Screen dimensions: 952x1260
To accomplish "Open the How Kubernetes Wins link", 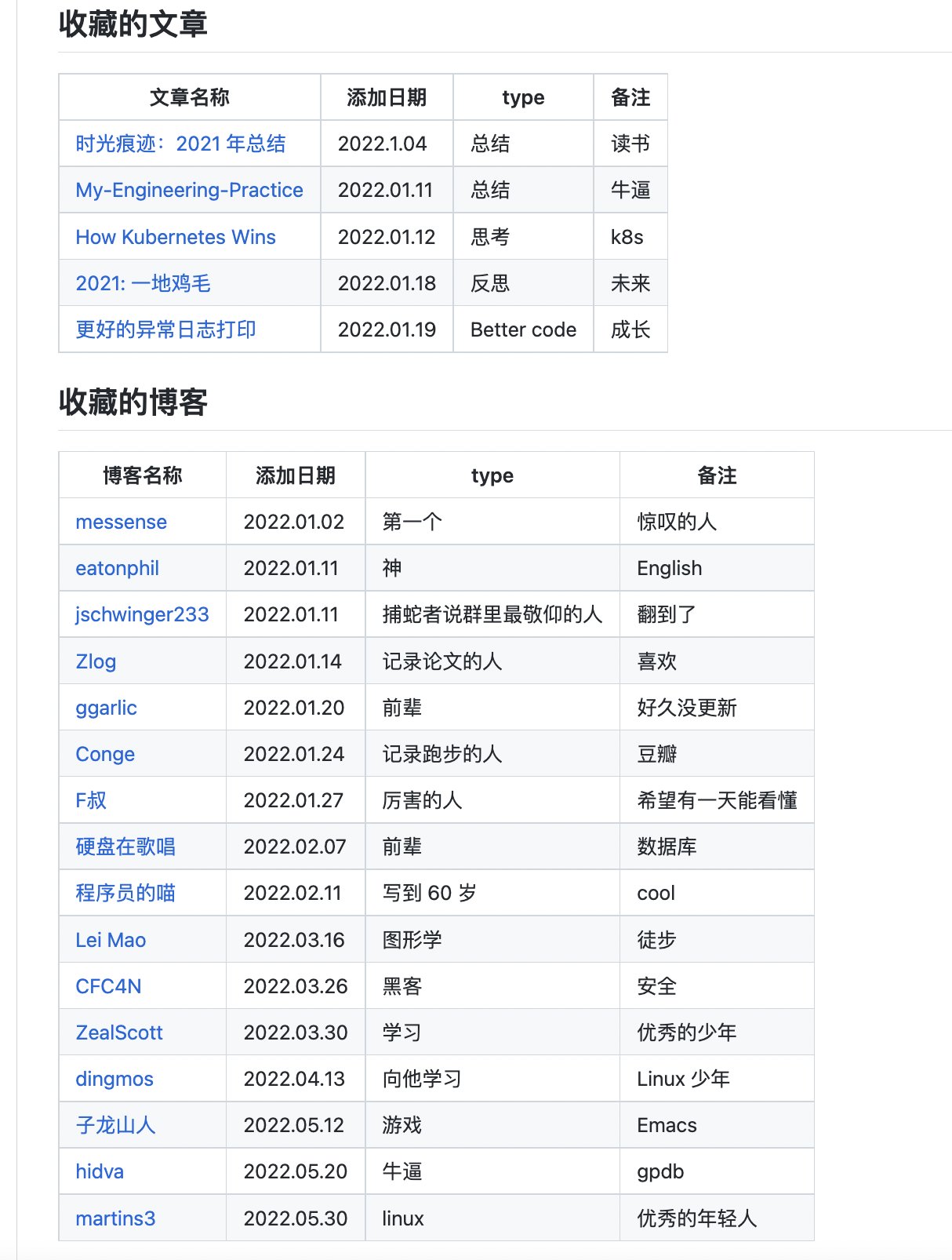I will click(176, 237).
